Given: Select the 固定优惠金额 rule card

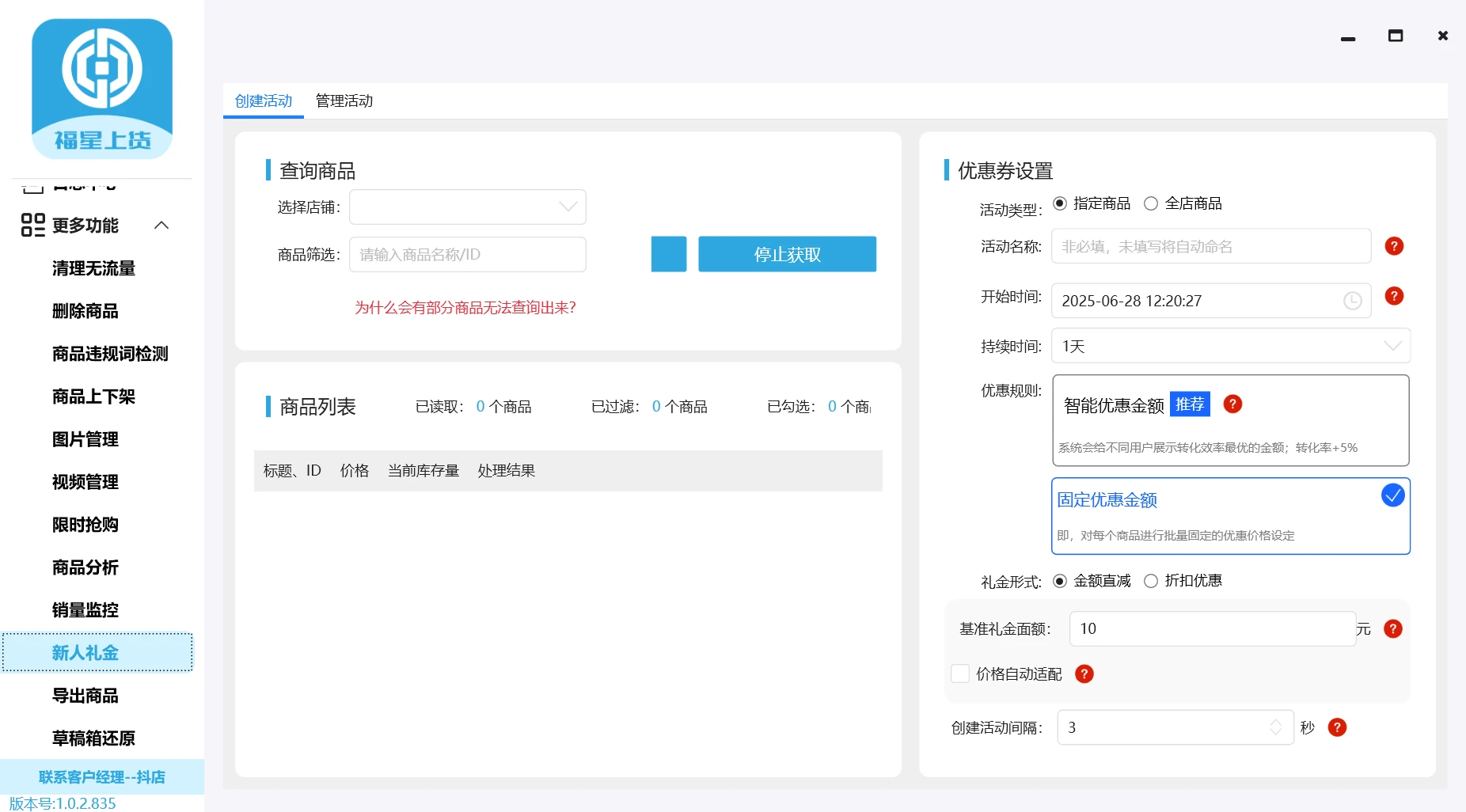Looking at the screenshot, I should 1231,516.
